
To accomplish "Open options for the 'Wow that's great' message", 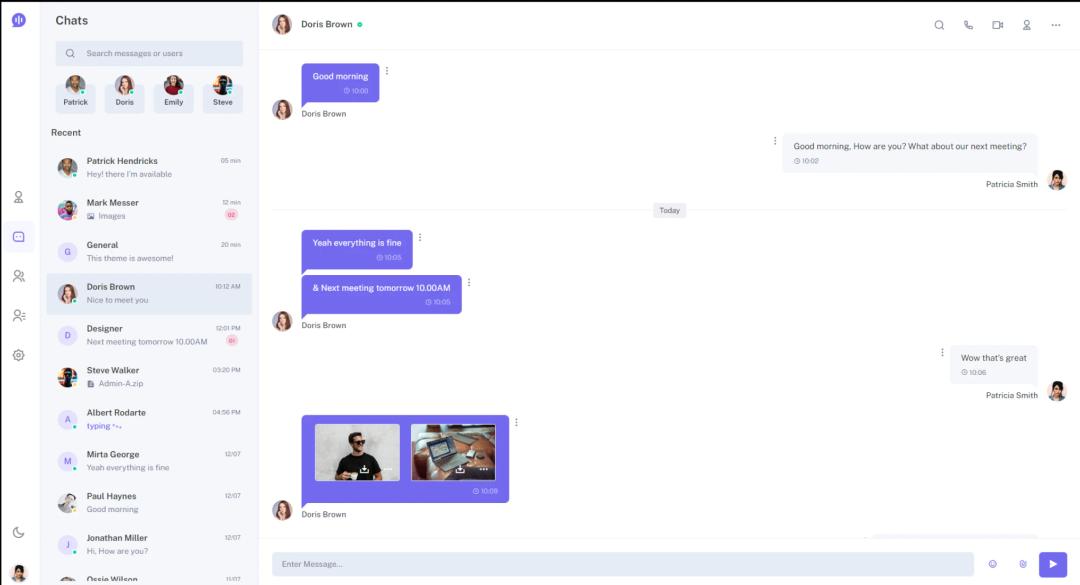I will click(x=942, y=352).
